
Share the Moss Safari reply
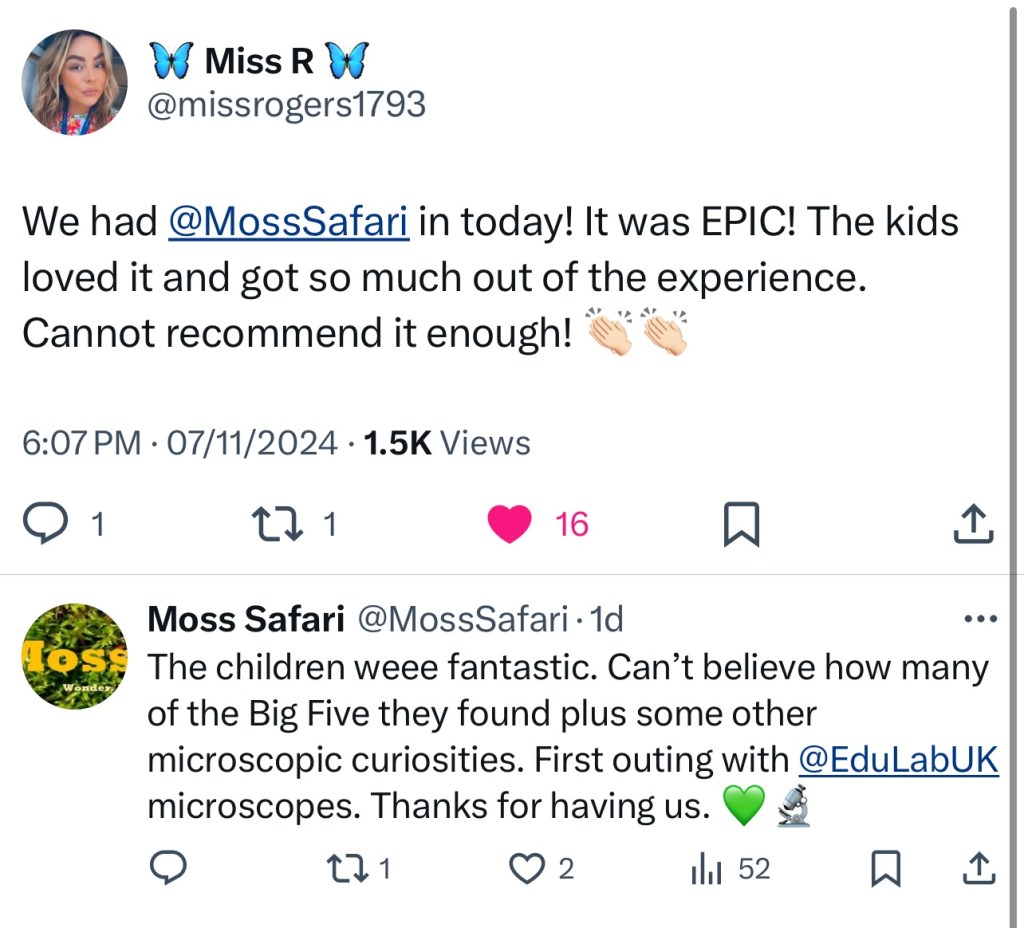pos(979,868)
